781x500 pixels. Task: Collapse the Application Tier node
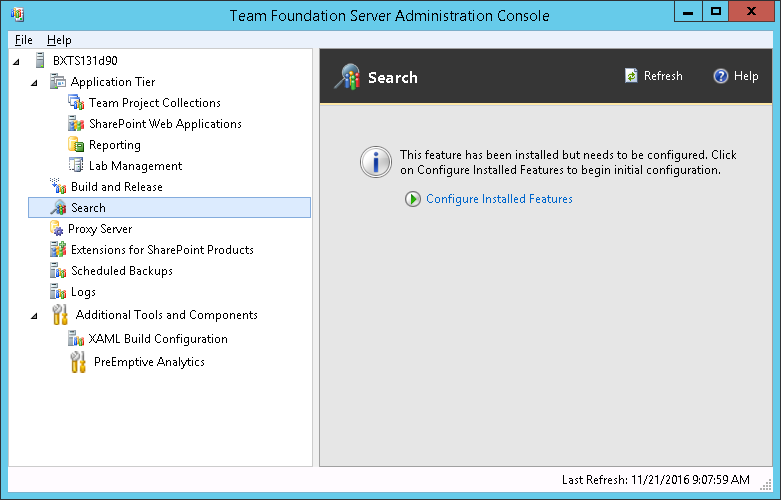coord(34,83)
